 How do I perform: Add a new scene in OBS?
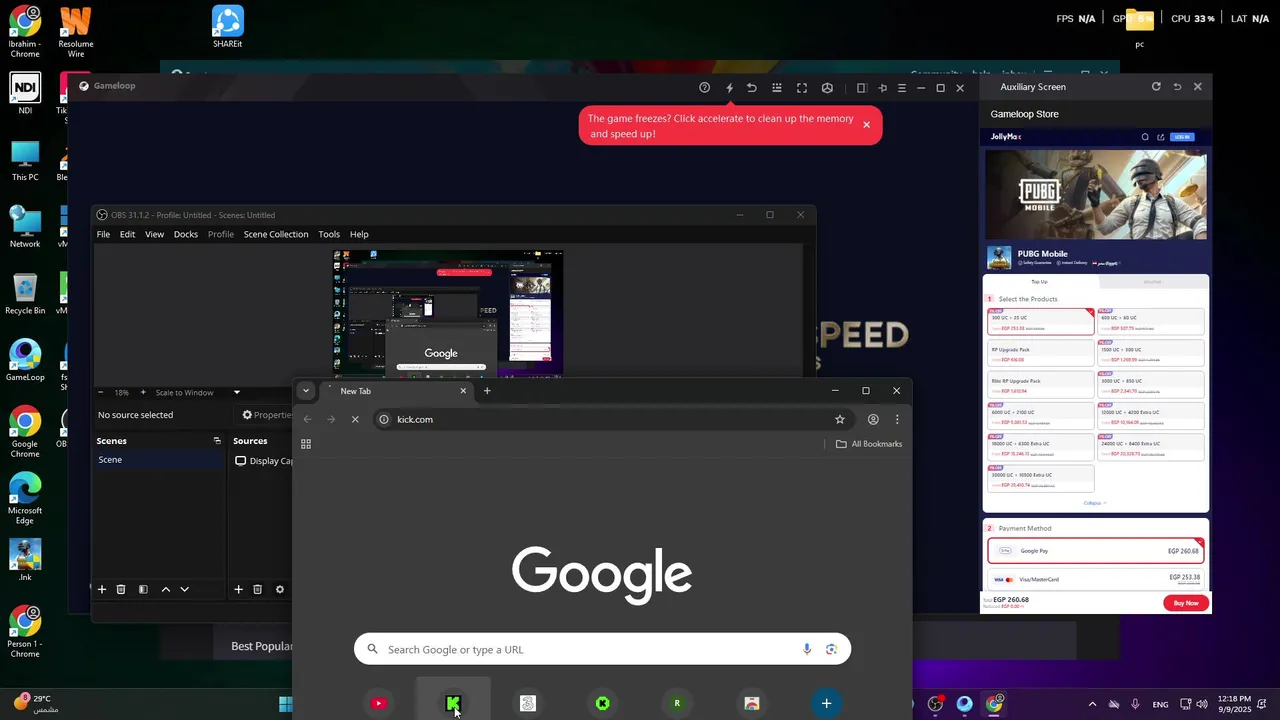pyautogui.click(x=101, y=590)
